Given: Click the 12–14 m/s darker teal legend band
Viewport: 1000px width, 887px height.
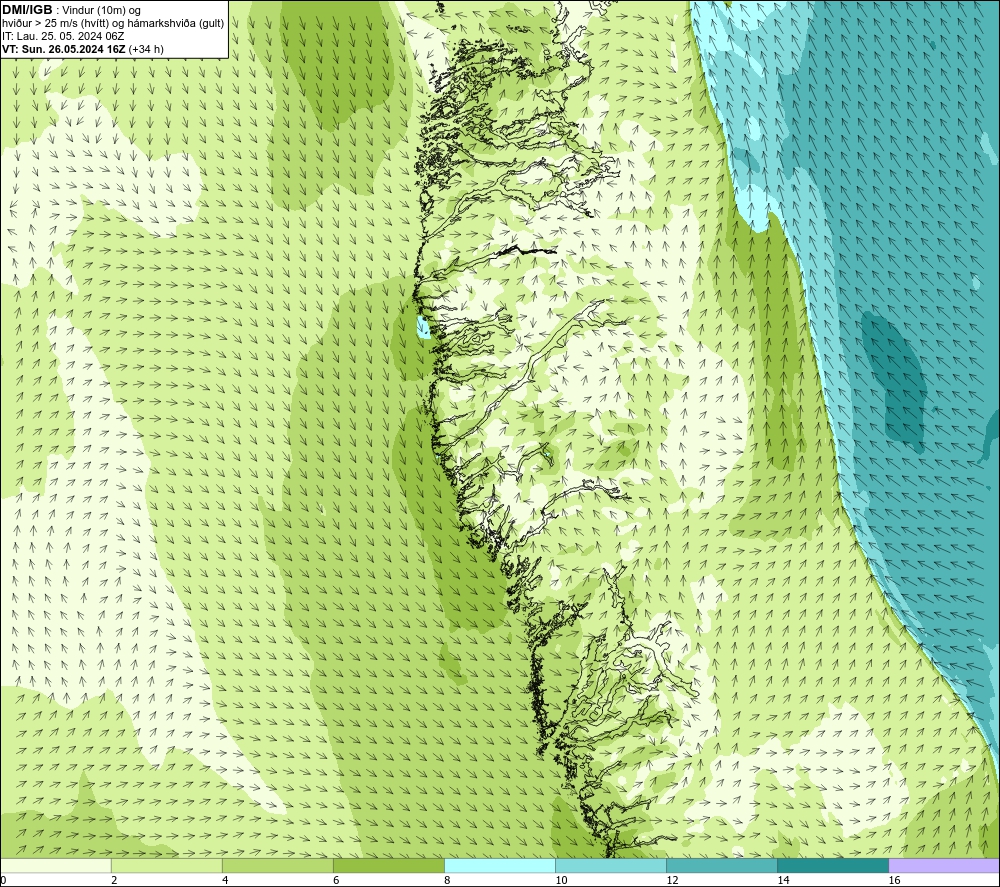Looking at the screenshot, I should [722, 865].
